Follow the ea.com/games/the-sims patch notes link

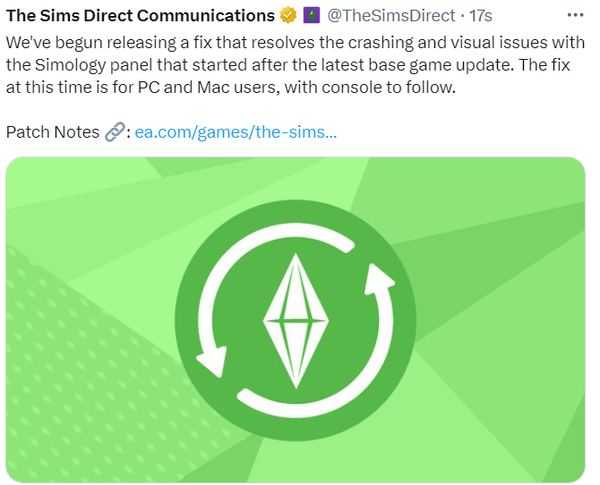click(x=236, y=132)
